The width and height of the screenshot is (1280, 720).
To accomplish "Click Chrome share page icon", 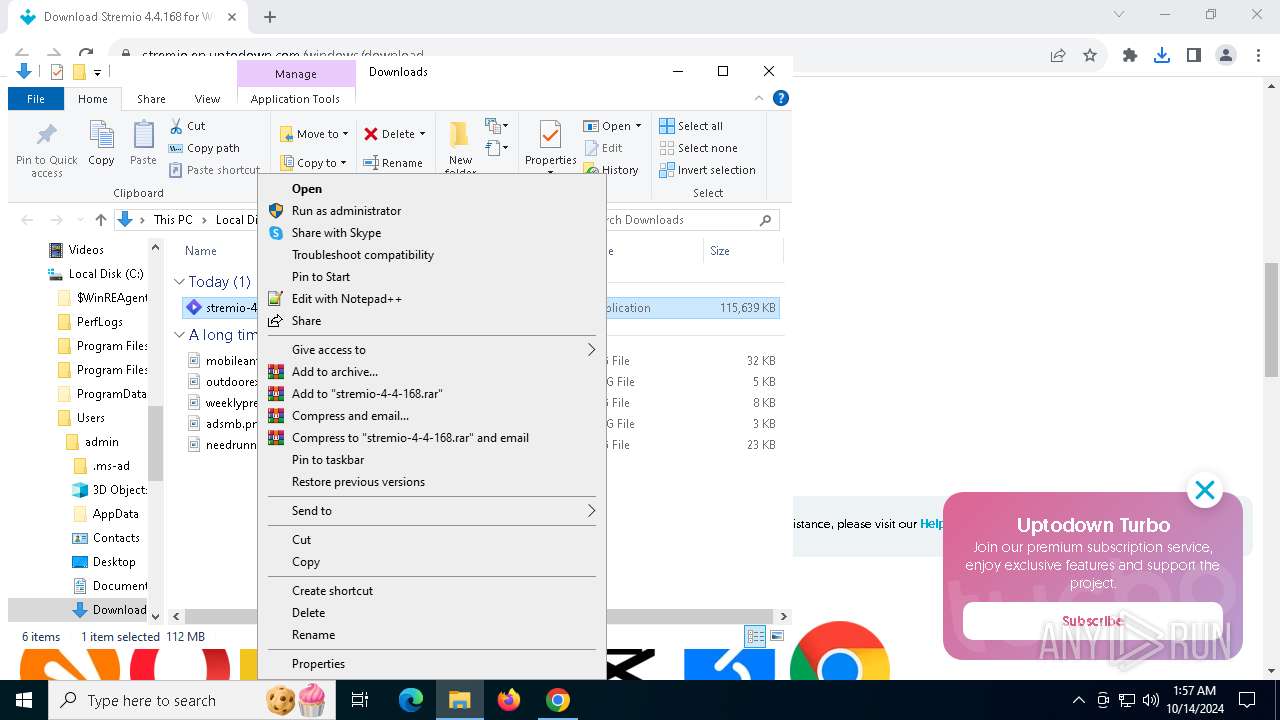I will tap(1058, 56).
